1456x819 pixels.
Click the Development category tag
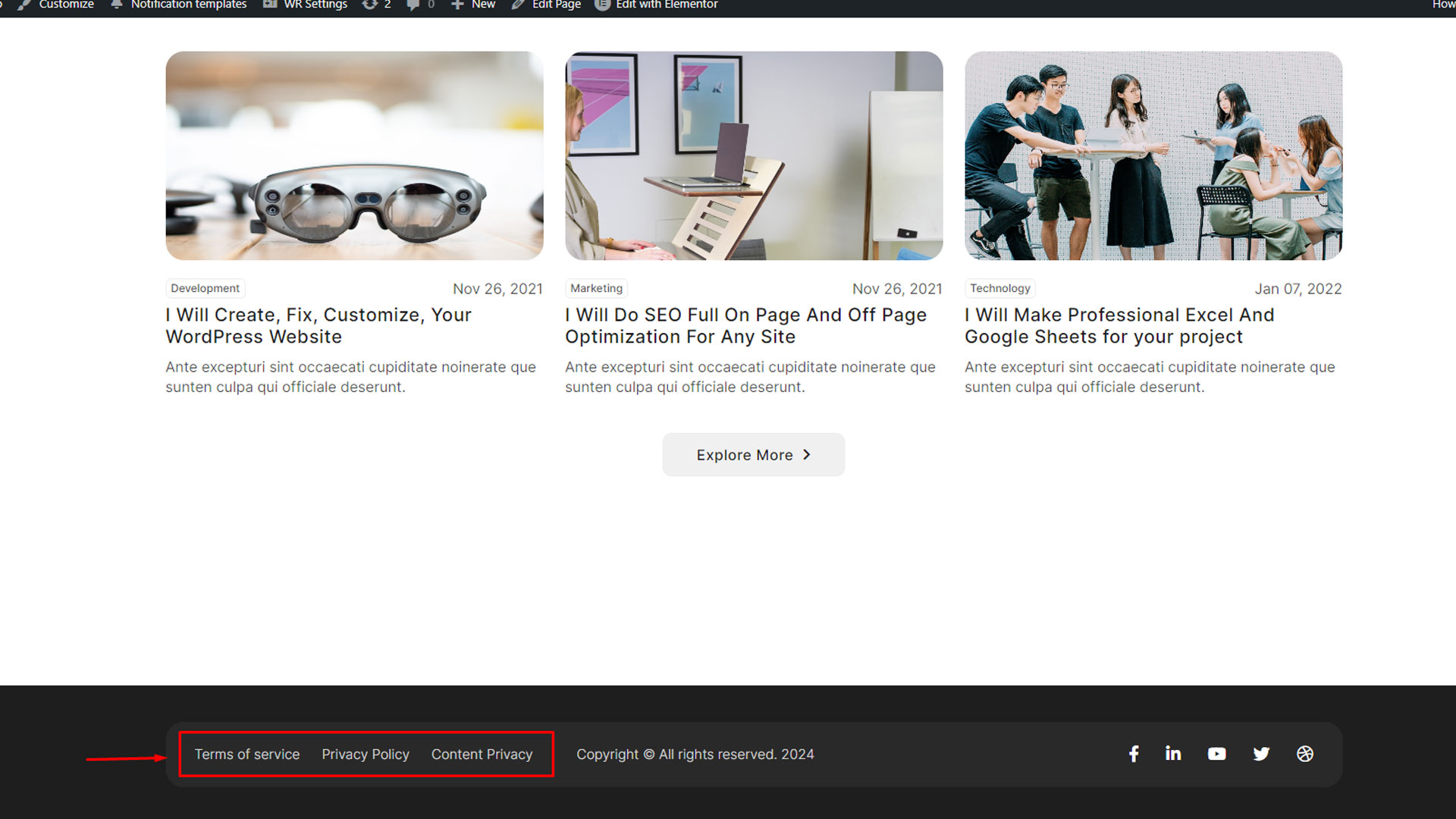(205, 288)
